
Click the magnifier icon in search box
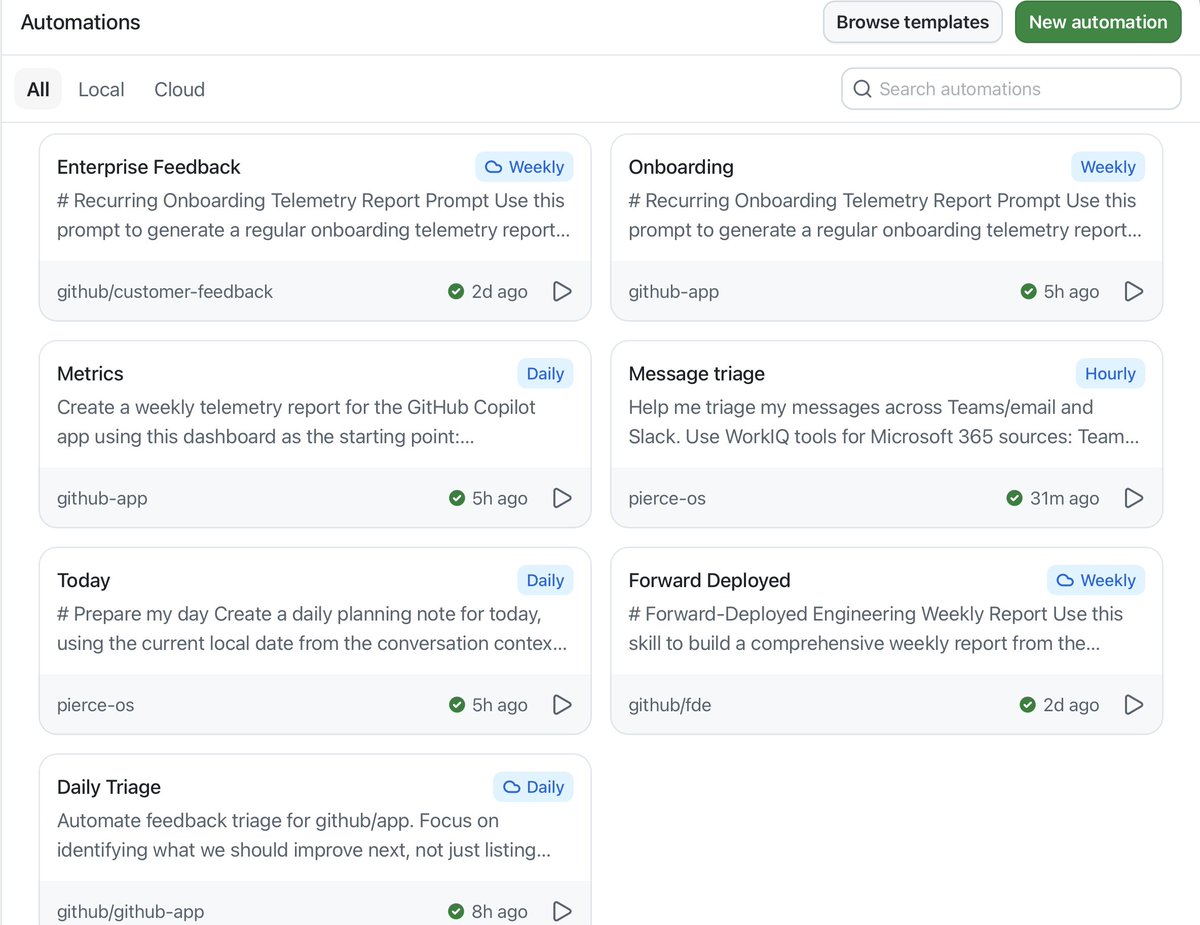[862, 89]
